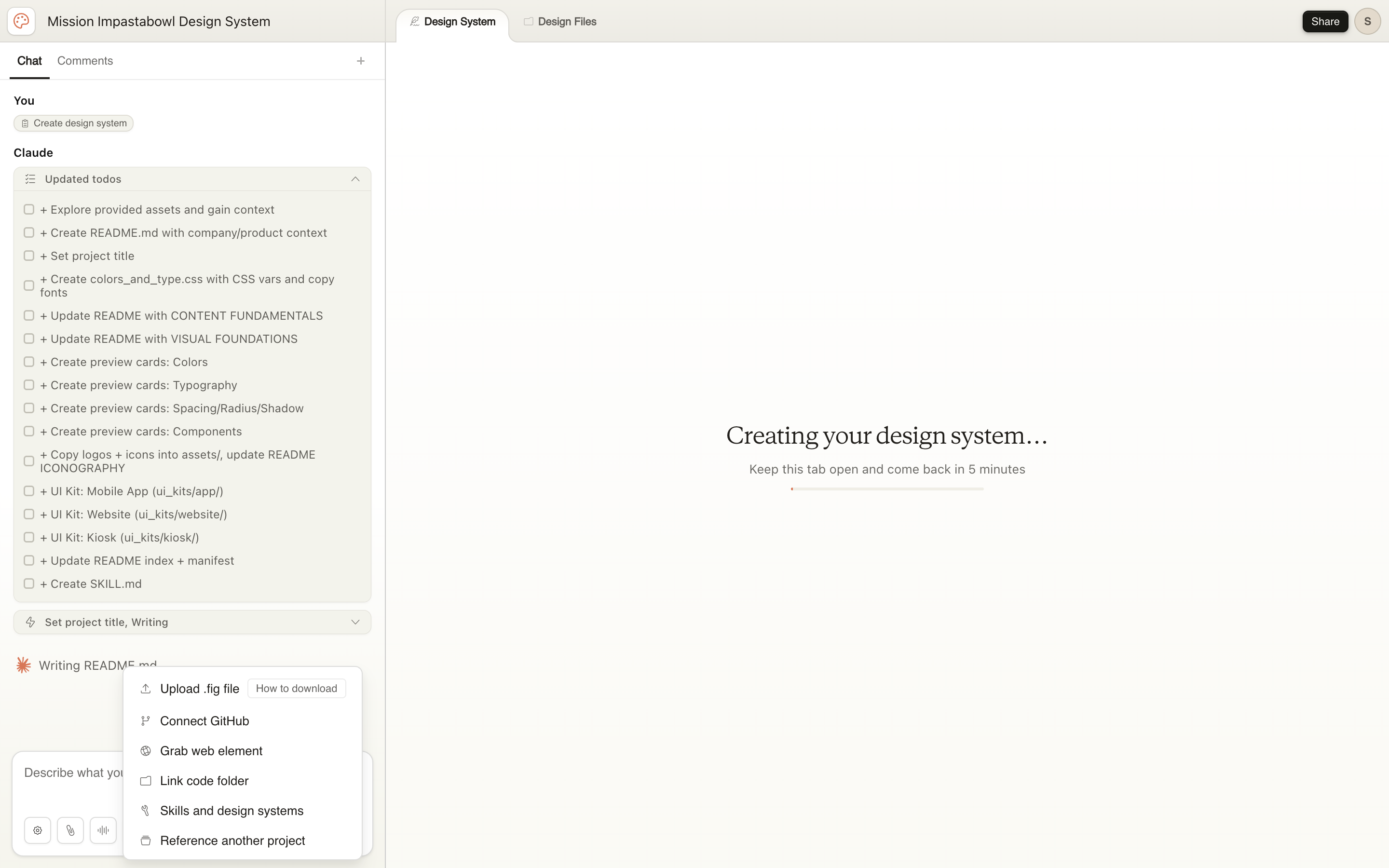This screenshot has height=868, width=1389.
Task: Check UI Kit: Kiosk todo
Action: (29, 537)
